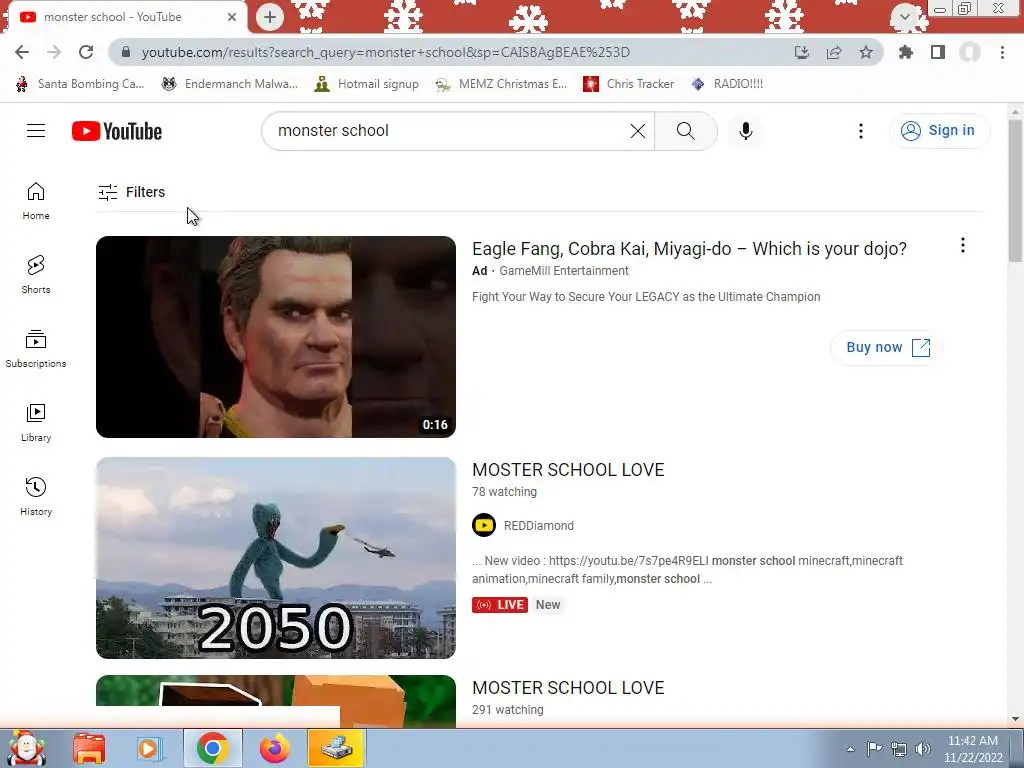
Task: Click the YouTube logo
Action: [117, 131]
